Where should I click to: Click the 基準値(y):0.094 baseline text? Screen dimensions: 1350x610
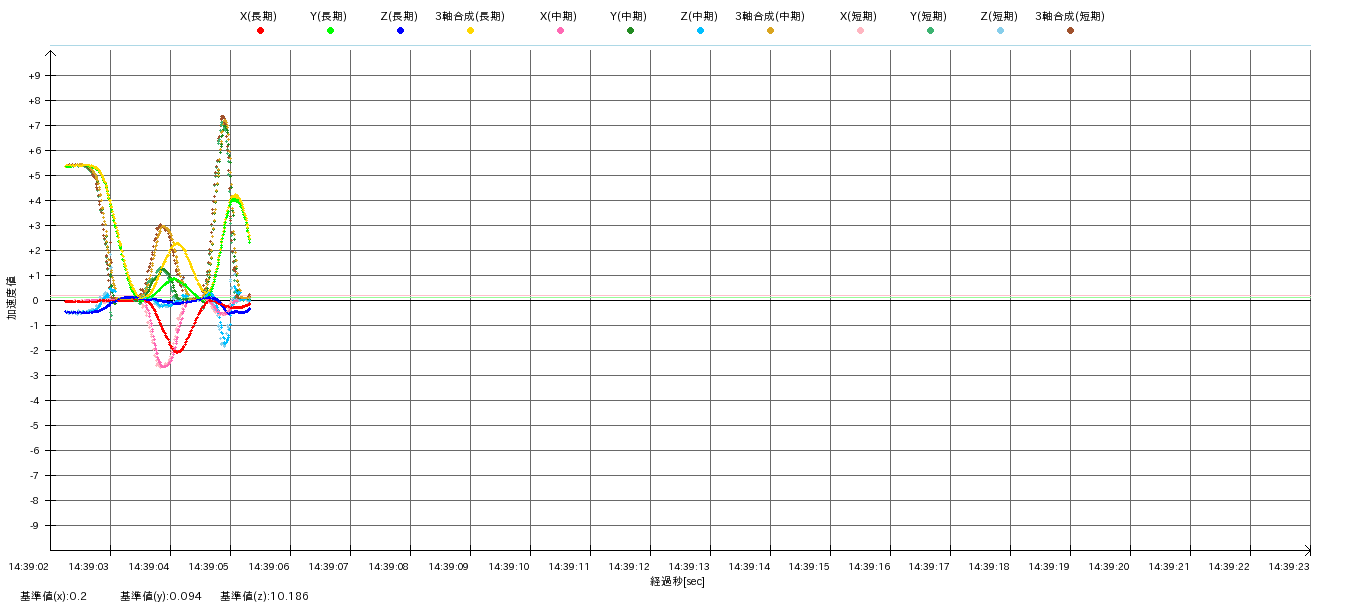click(x=160, y=596)
